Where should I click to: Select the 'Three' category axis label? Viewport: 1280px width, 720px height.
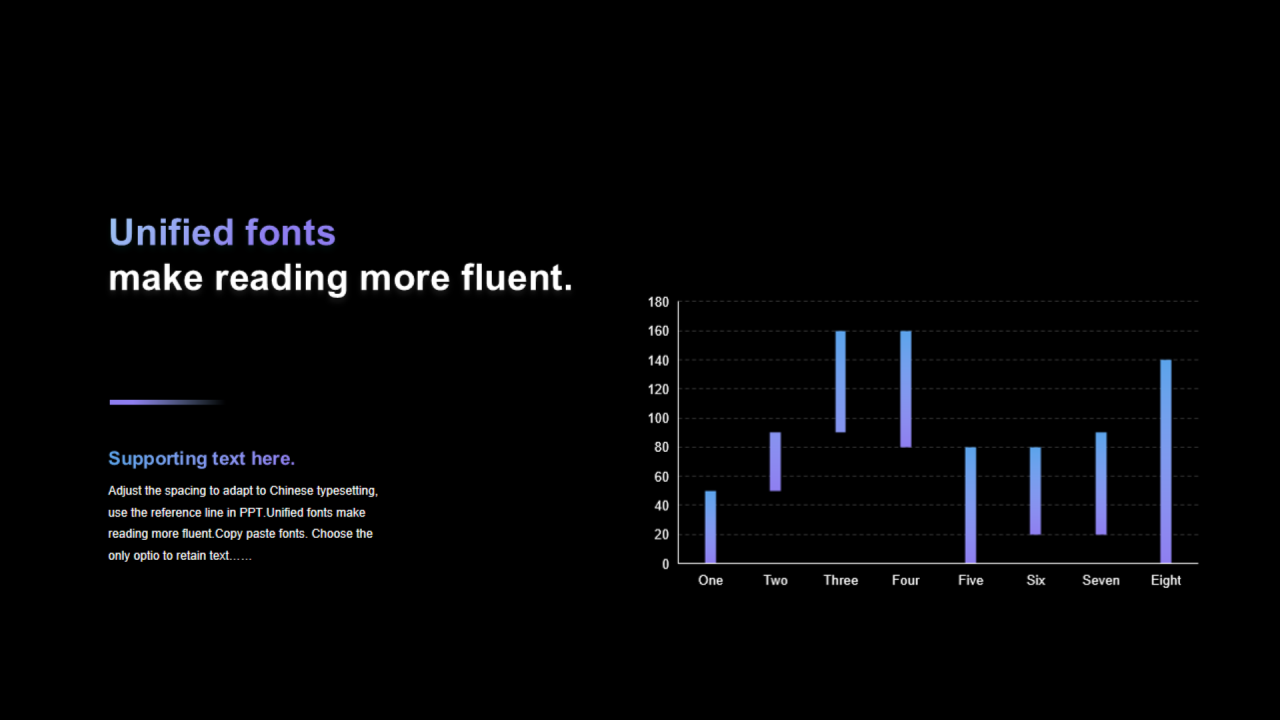[x=840, y=580]
